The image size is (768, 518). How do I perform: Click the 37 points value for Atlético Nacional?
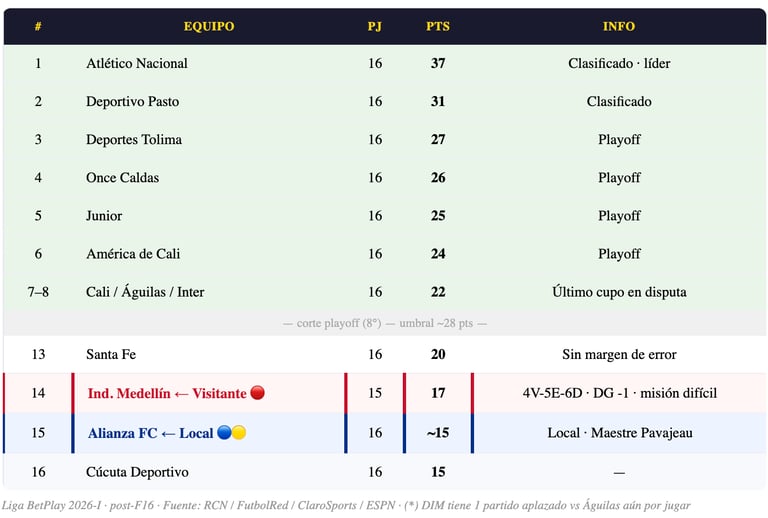[438, 63]
